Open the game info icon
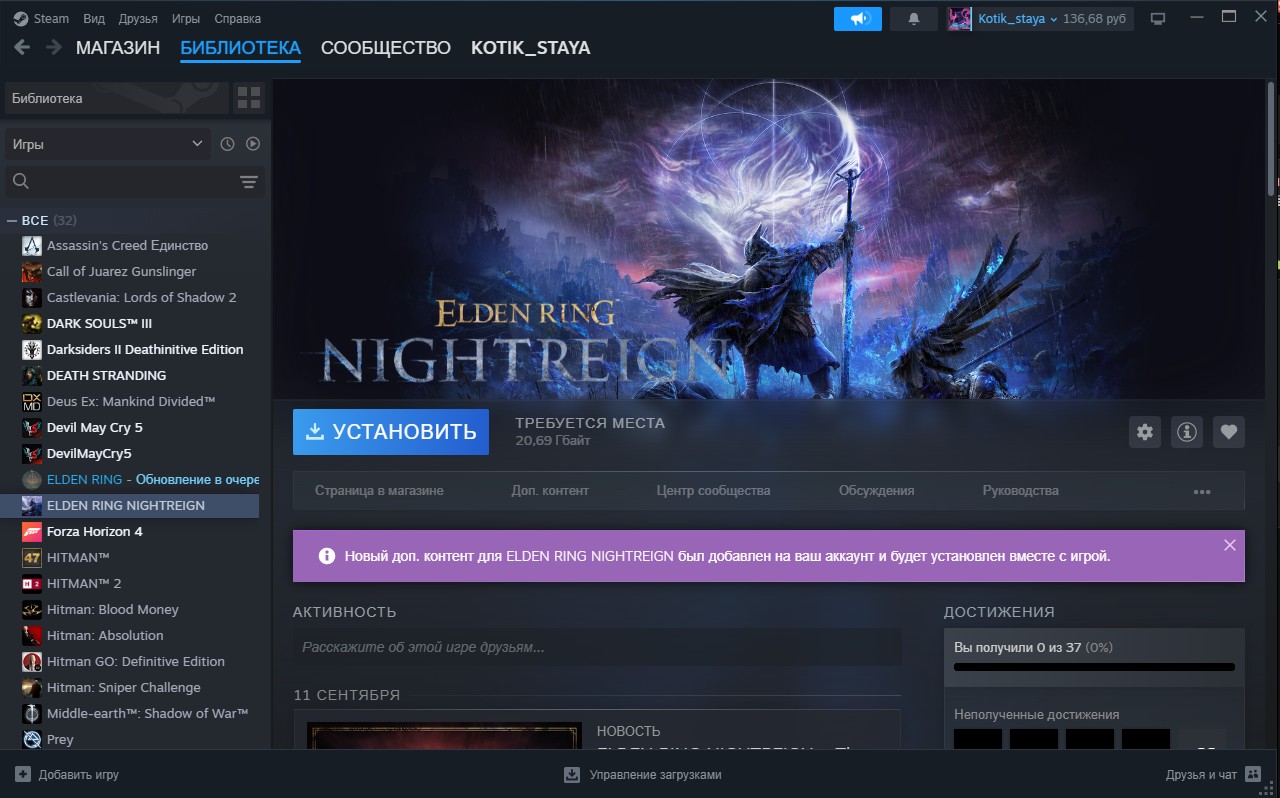Viewport: 1280px width, 798px height. pos(1187,432)
